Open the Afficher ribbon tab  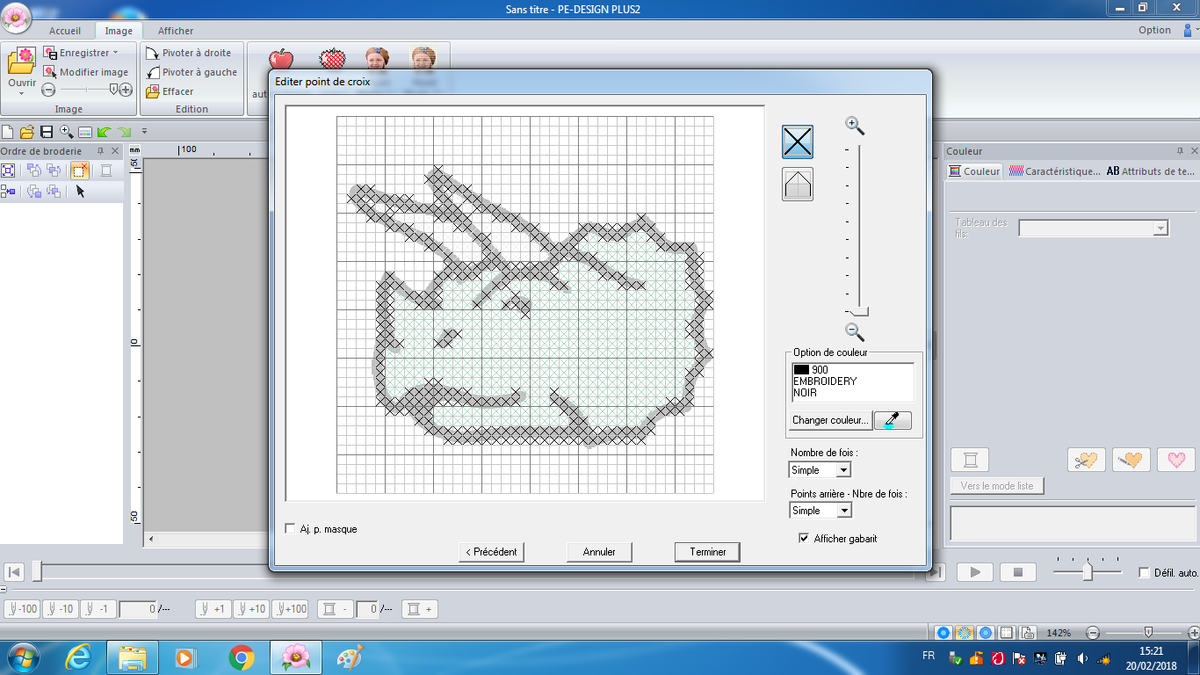coord(175,31)
